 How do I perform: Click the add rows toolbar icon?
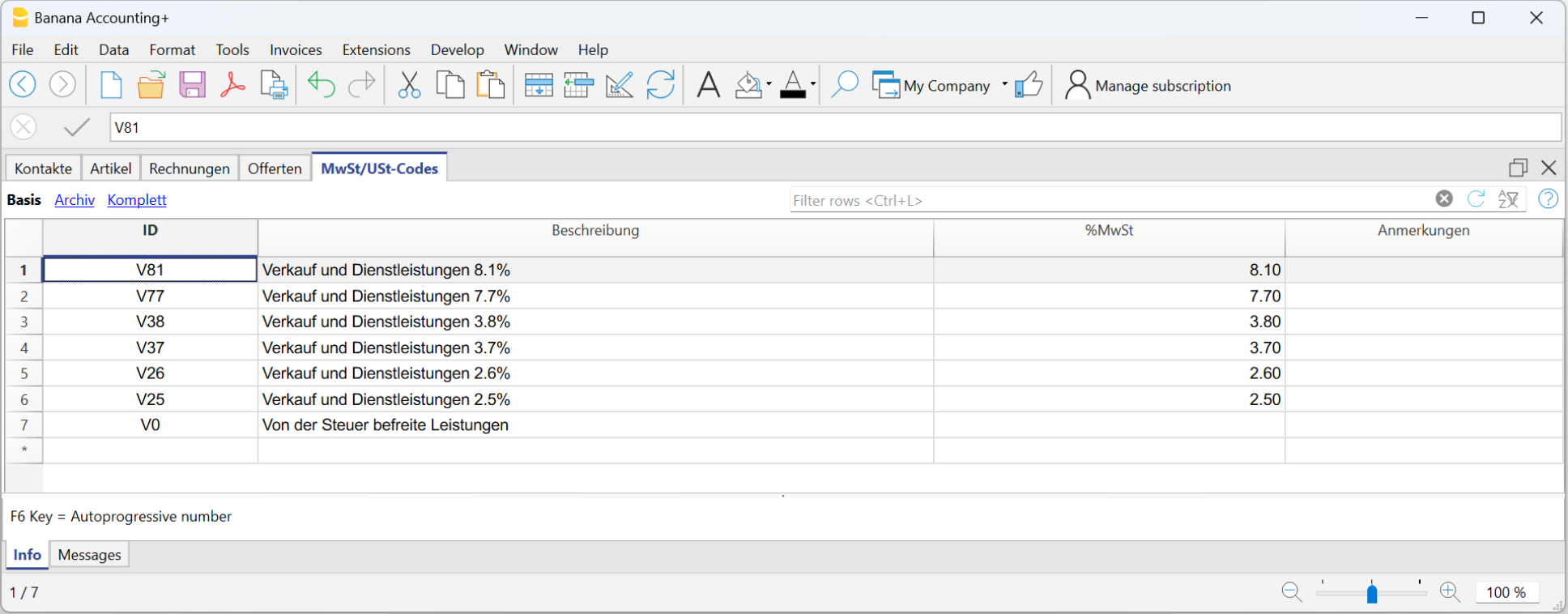539,84
